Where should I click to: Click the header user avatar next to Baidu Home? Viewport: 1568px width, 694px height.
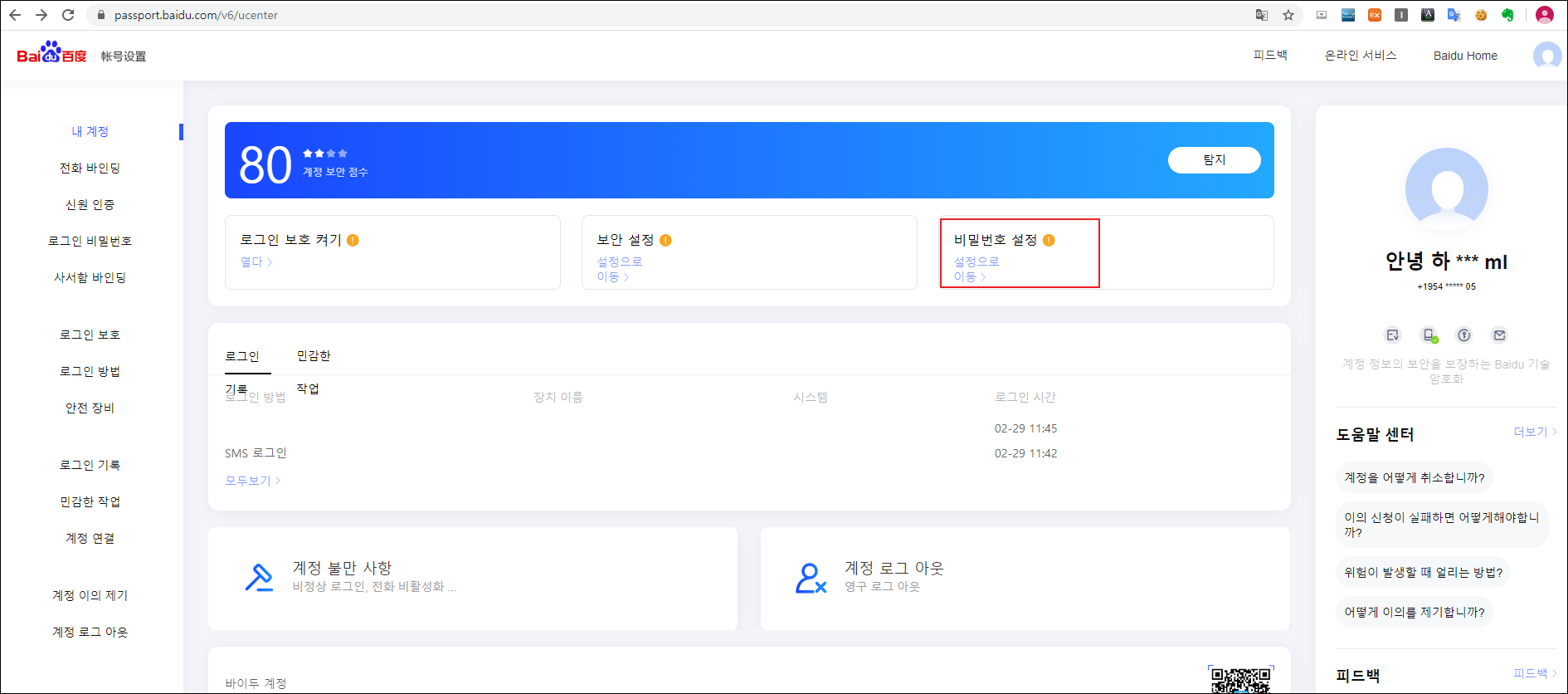click(x=1547, y=56)
